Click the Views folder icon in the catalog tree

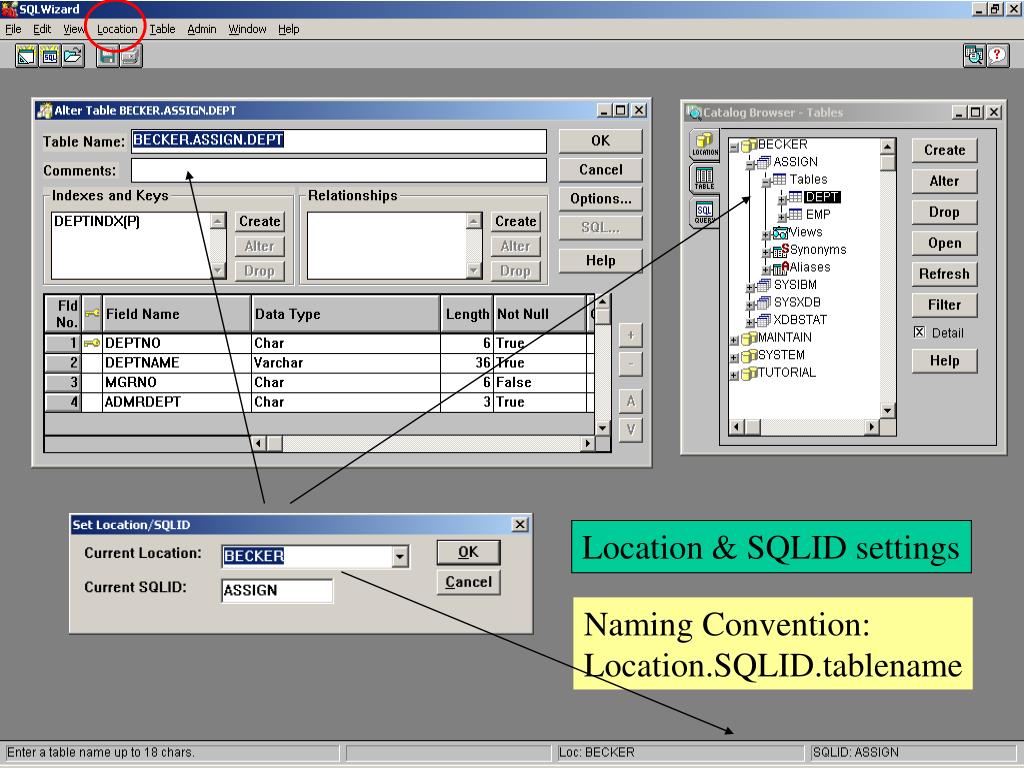[780, 232]
